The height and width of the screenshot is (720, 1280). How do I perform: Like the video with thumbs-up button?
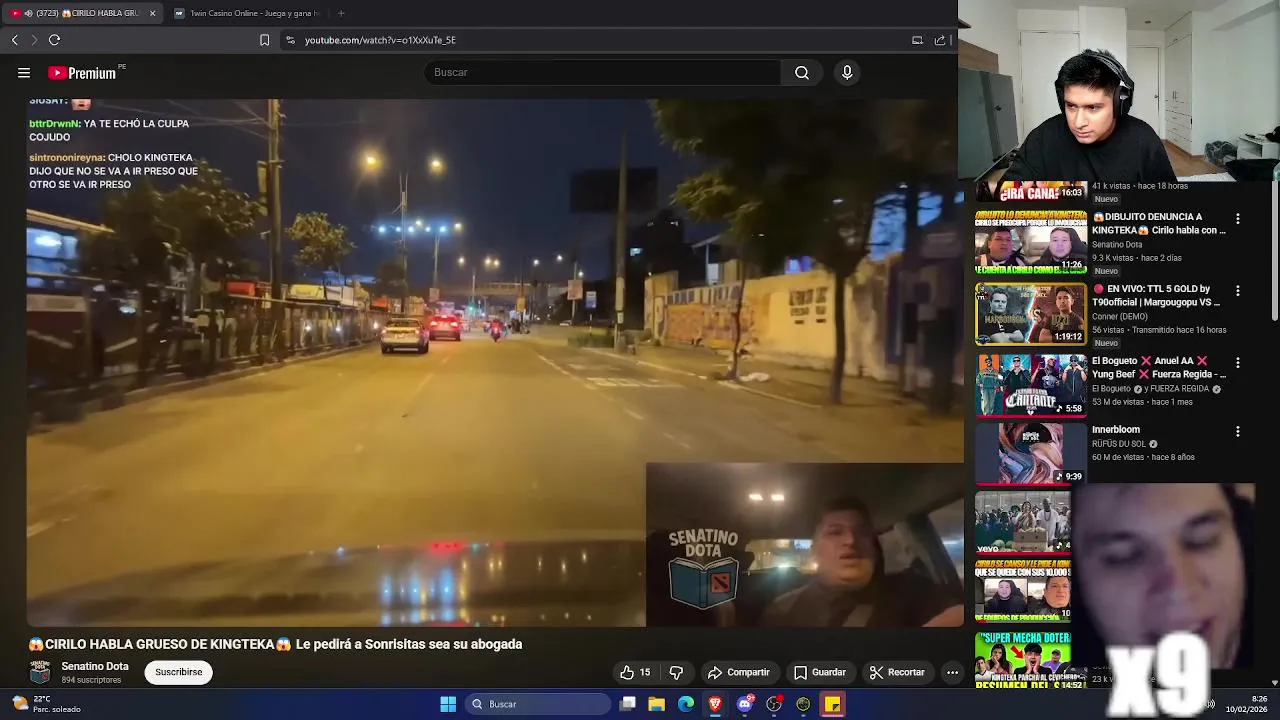pos(635,672)
